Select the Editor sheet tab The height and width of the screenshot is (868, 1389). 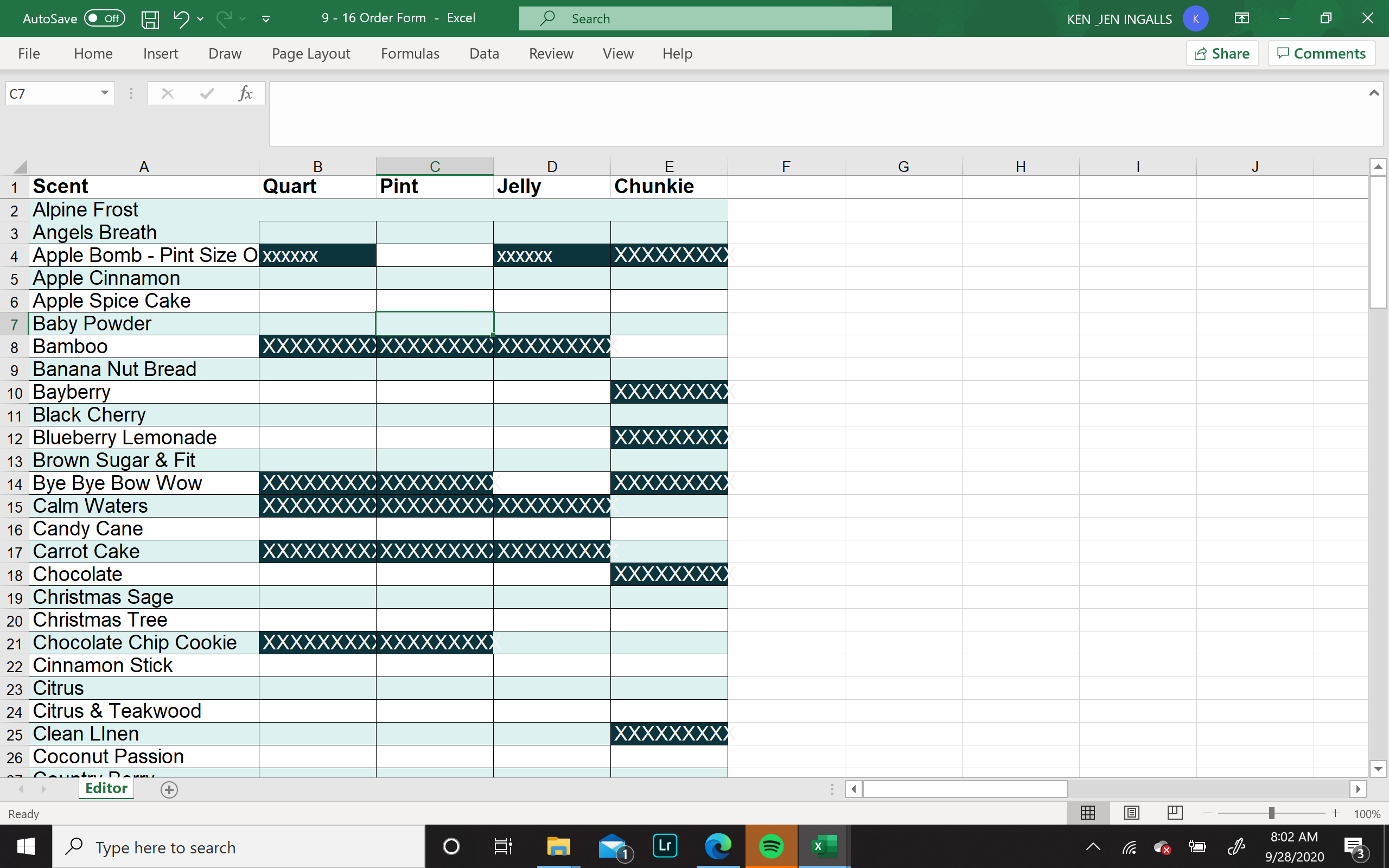[x=106, y=788]
